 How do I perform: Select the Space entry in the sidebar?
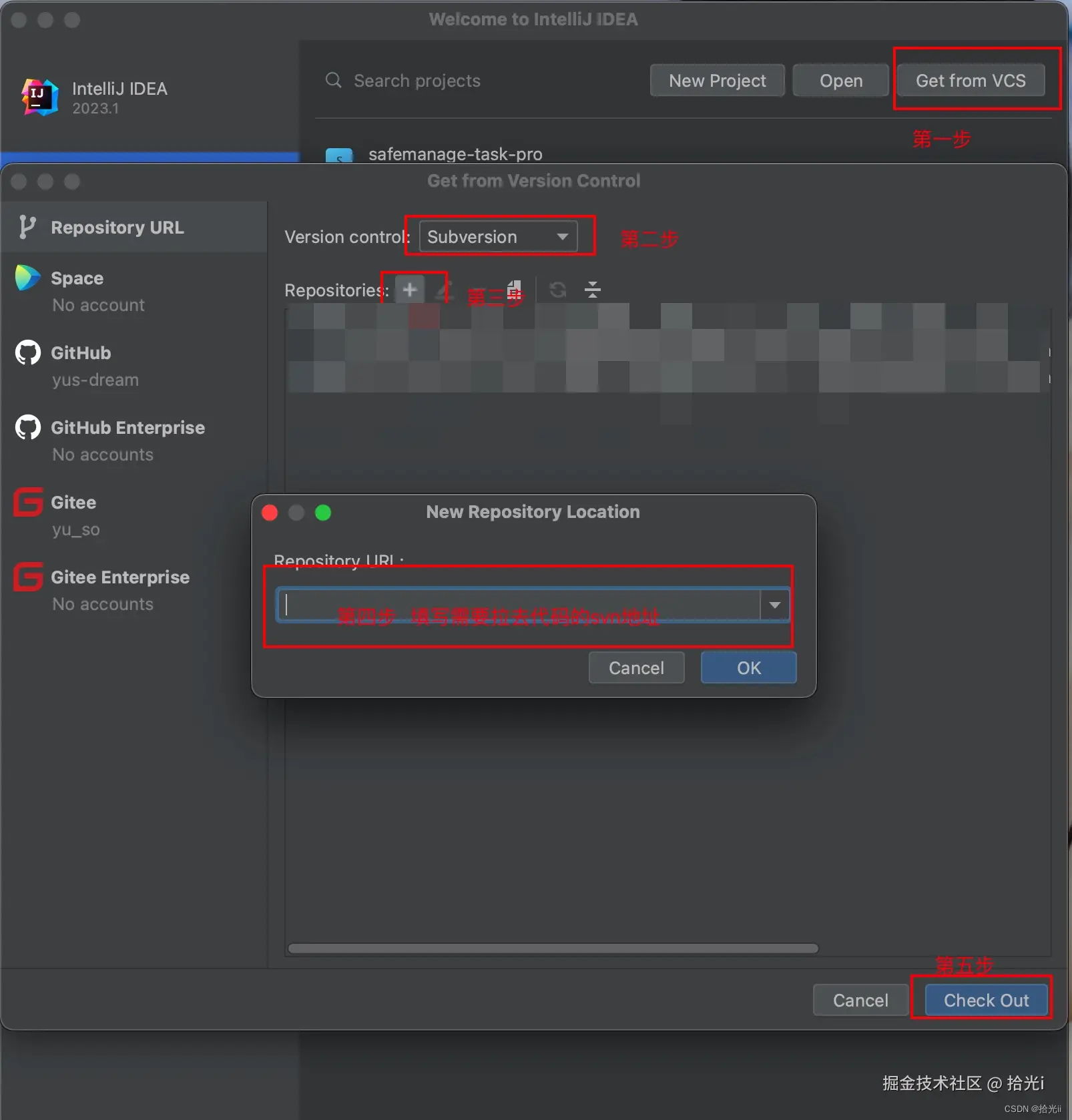pos(134,291)
